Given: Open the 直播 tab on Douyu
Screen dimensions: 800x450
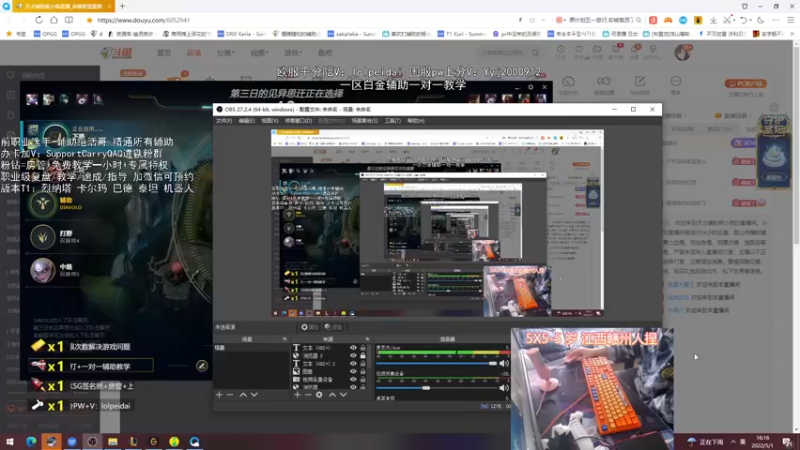Looking at the screenshot, I should click(194, 53).
